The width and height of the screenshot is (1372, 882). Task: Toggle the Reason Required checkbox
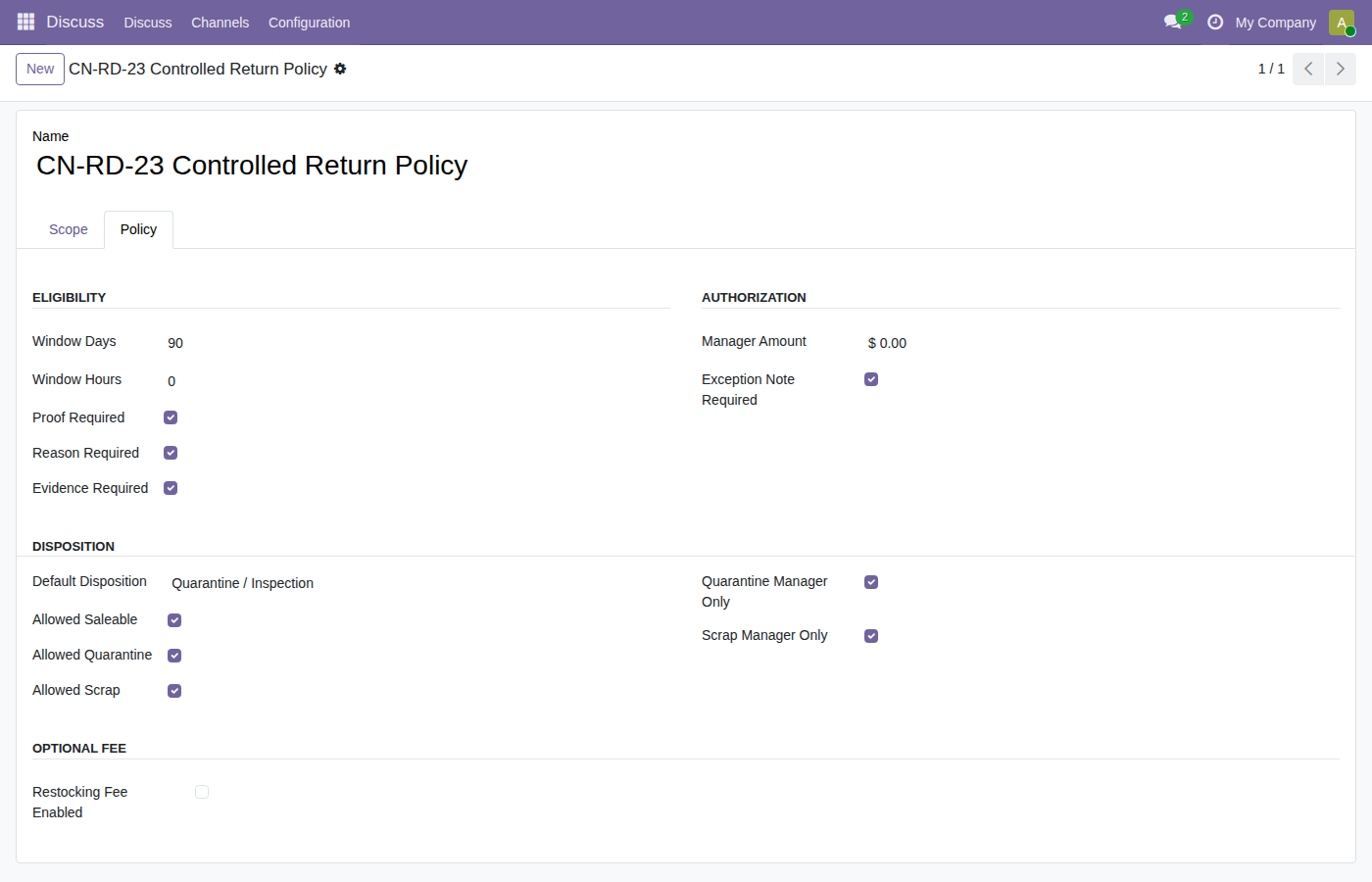(171, 453)
